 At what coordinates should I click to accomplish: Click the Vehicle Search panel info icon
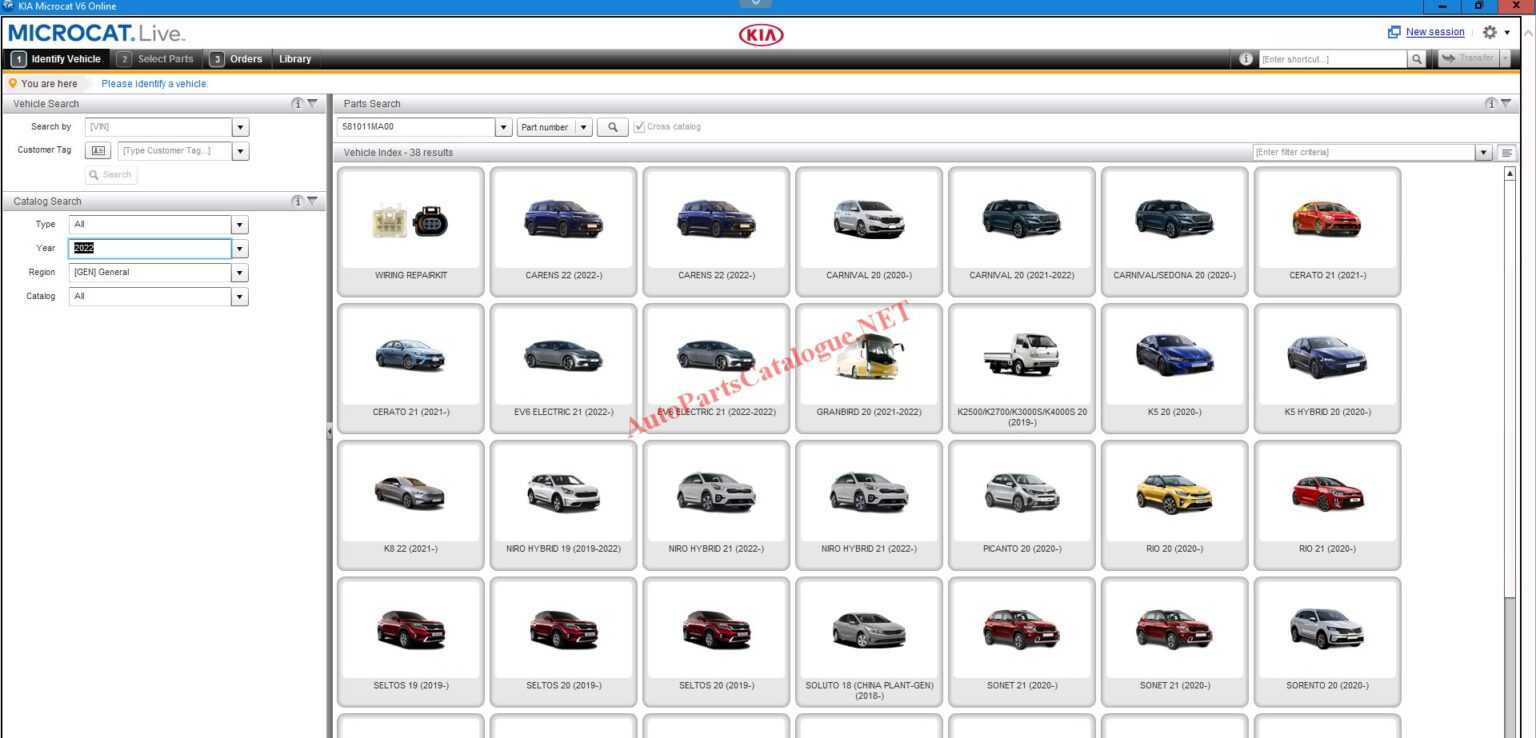tap(297, 104)
